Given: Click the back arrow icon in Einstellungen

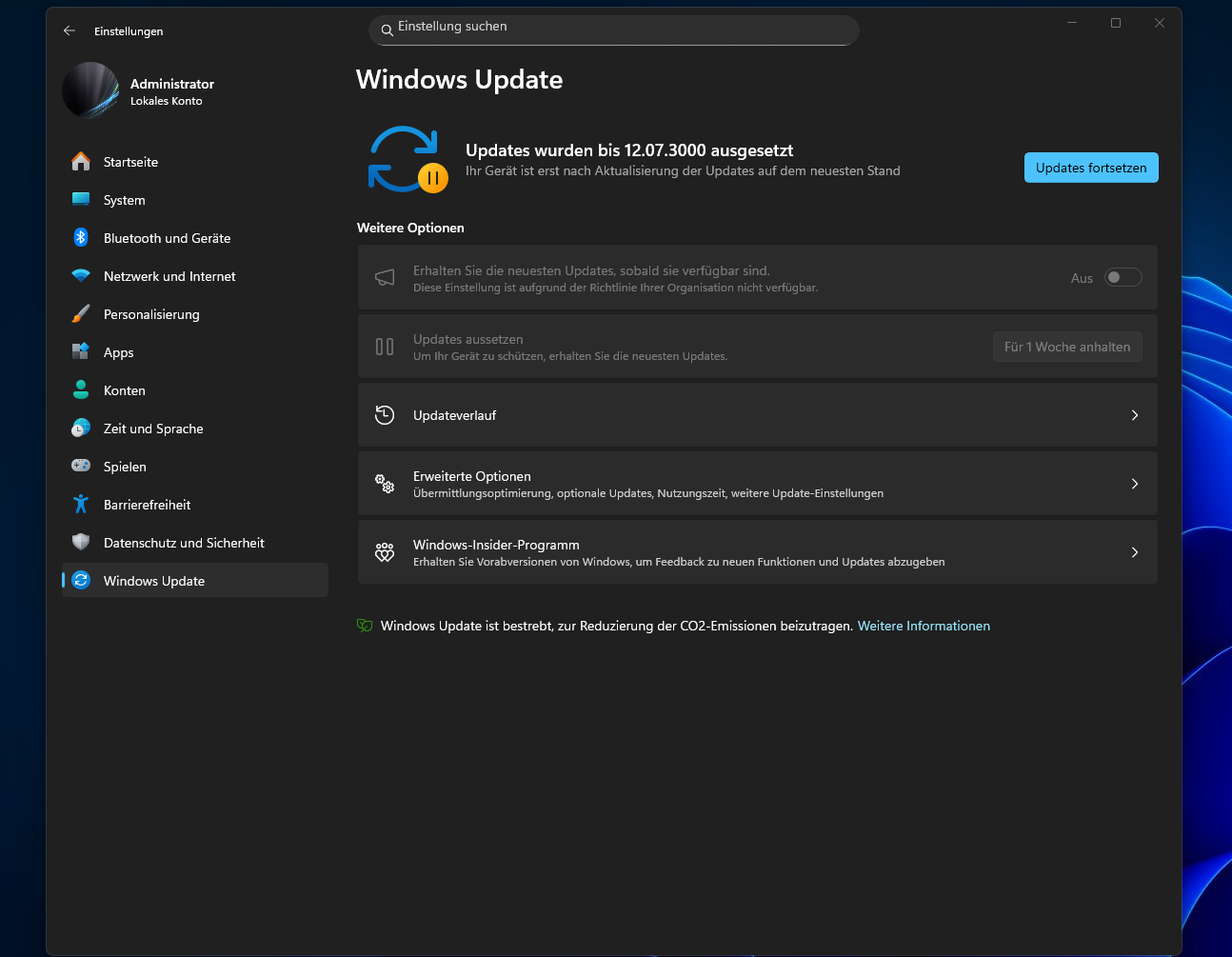Looking at the screenshot, I should coord(70,30).
